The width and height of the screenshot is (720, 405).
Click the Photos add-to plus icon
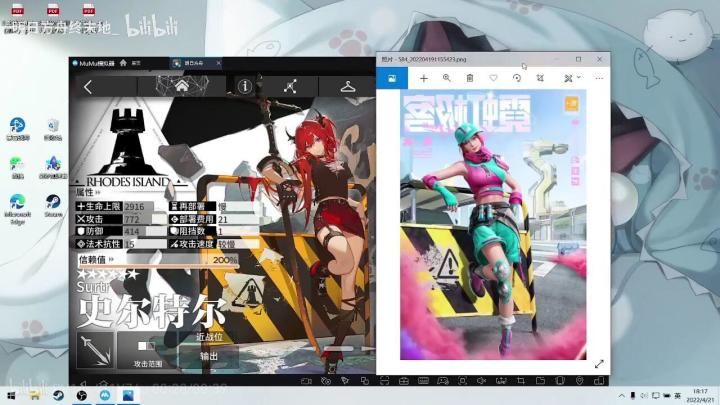(x=423, y=79)
